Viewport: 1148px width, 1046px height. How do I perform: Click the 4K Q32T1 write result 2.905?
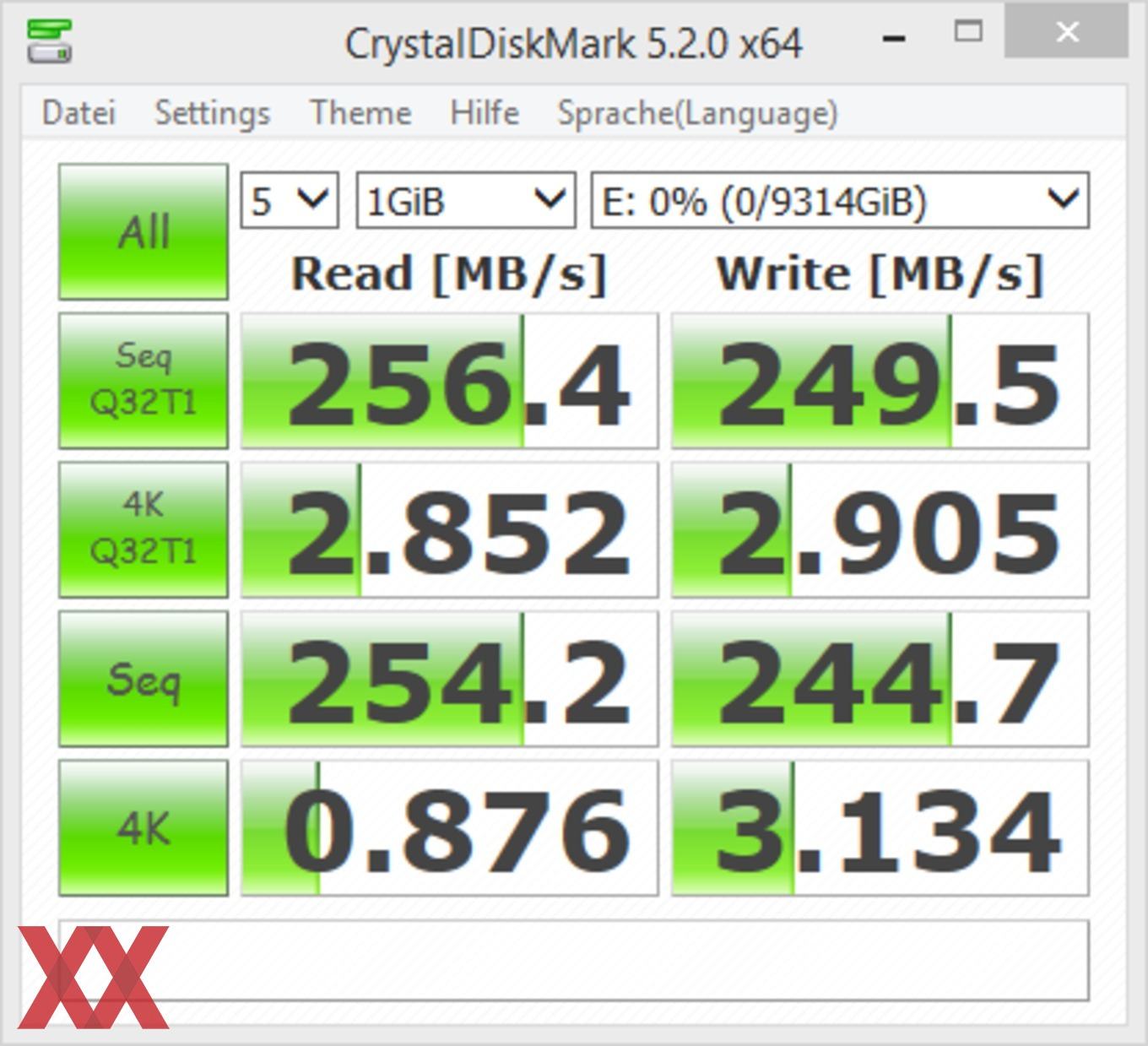tap(880, 529)
